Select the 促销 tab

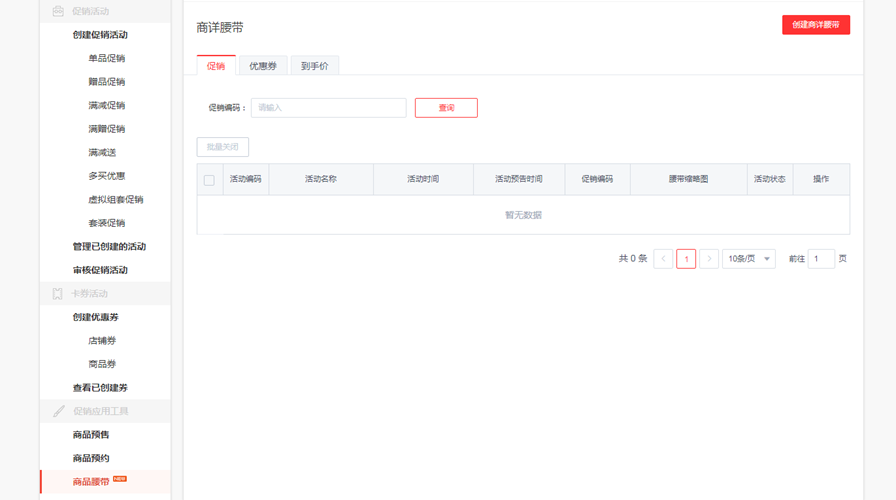click(x=216, y=66)
